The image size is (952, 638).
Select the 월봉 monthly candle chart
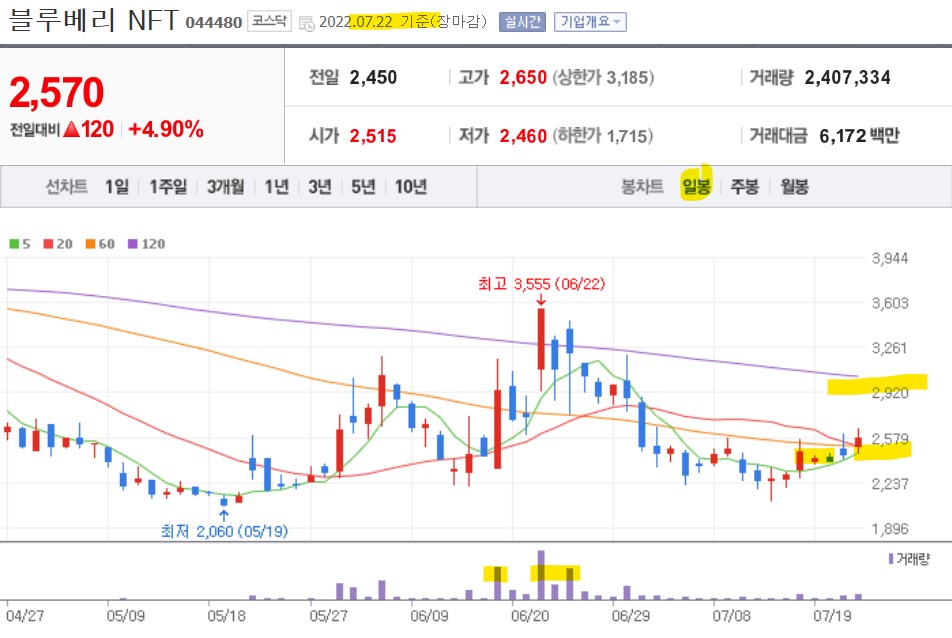794,186
